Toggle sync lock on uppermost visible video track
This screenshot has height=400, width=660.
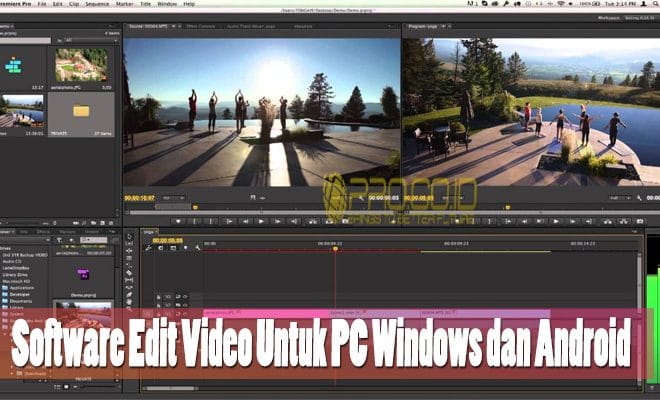point(178,297)
